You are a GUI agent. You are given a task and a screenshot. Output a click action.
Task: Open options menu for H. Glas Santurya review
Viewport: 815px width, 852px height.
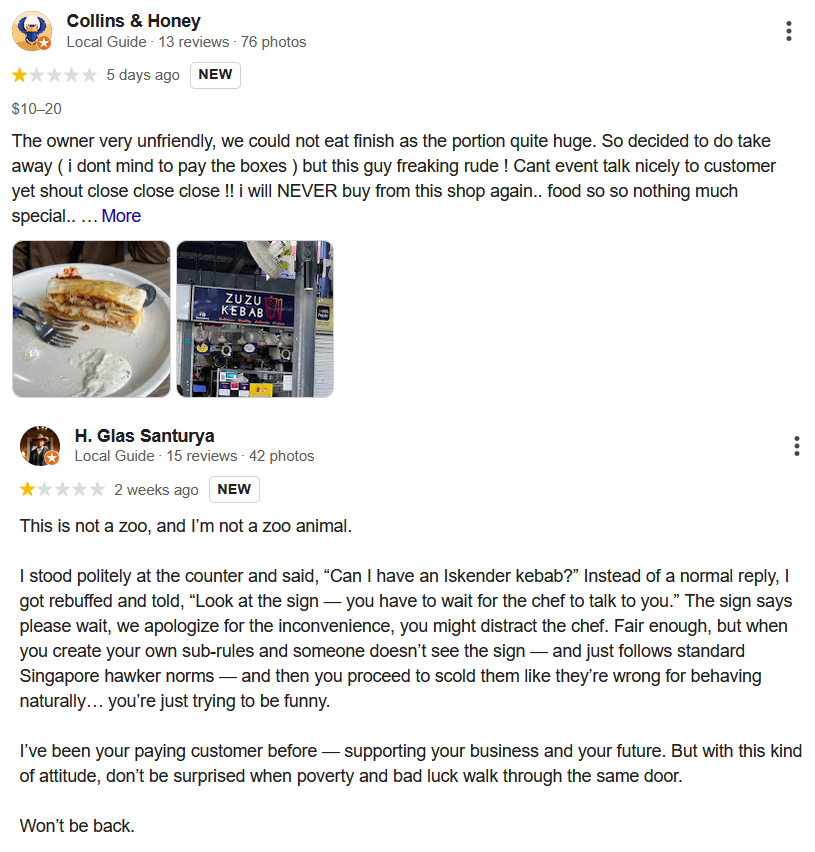(796, 446)
